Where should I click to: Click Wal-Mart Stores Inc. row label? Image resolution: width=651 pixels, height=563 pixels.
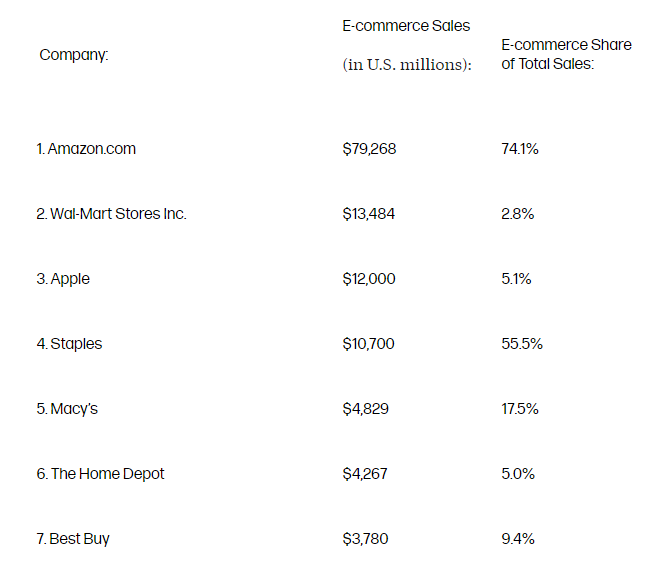point(111,214)
